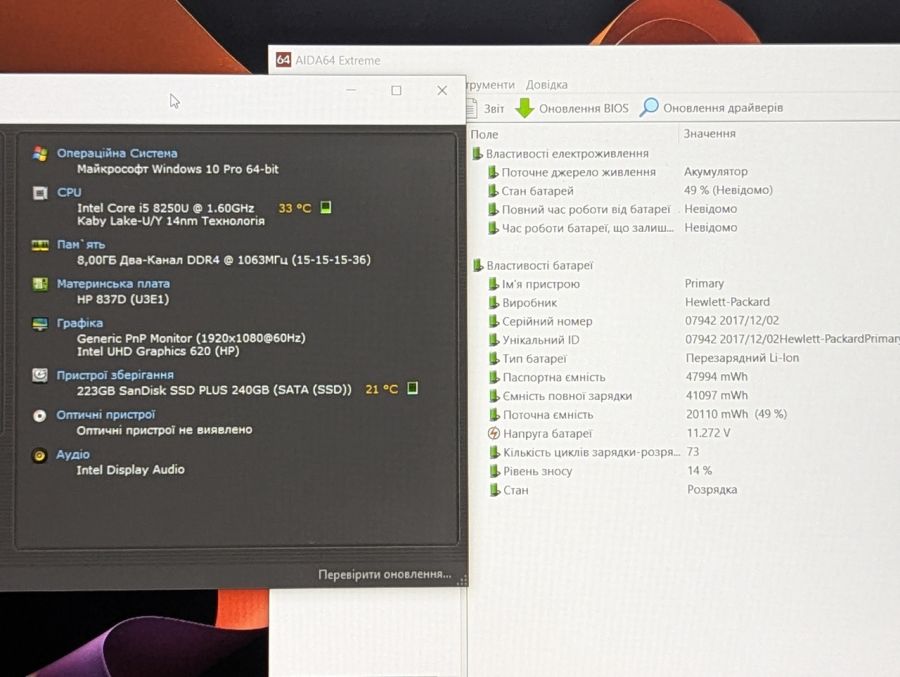Image resolution: width=900 pixels, height=677 pixels.
Task: Open the Аудіо section link
Action: point(73,454)
